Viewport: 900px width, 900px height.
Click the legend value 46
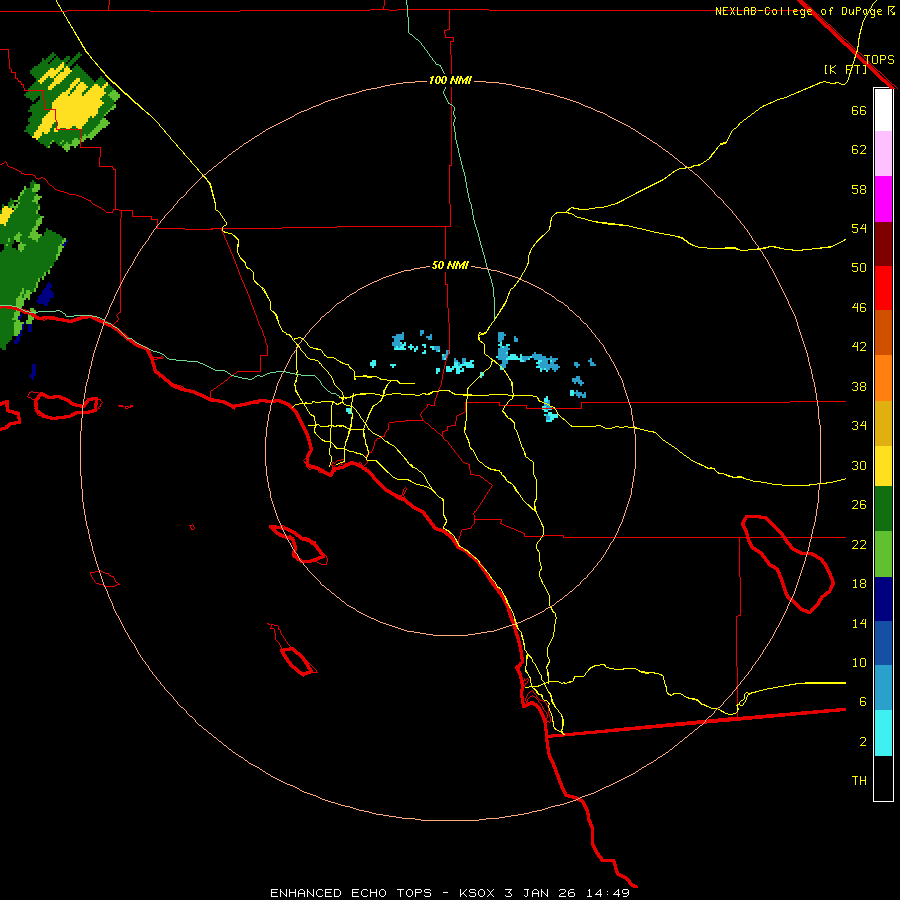tap(859, 308)
